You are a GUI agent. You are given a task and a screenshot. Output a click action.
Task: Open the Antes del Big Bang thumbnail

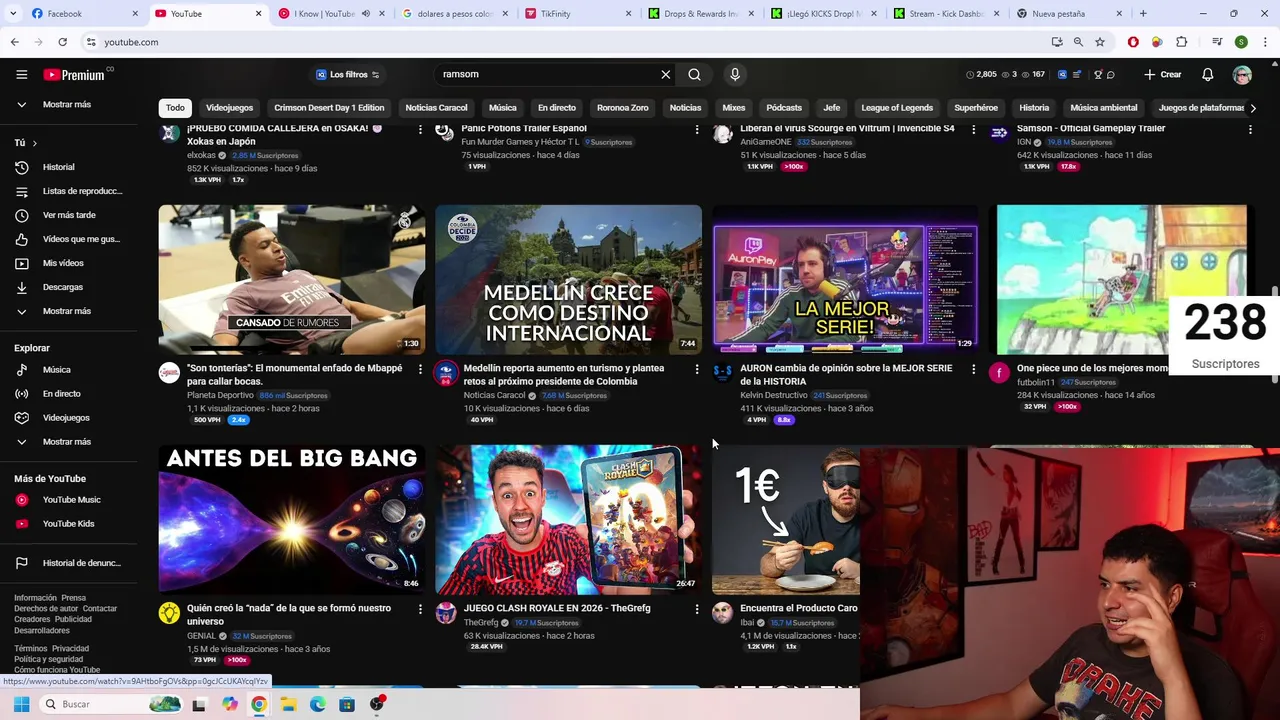291,519
